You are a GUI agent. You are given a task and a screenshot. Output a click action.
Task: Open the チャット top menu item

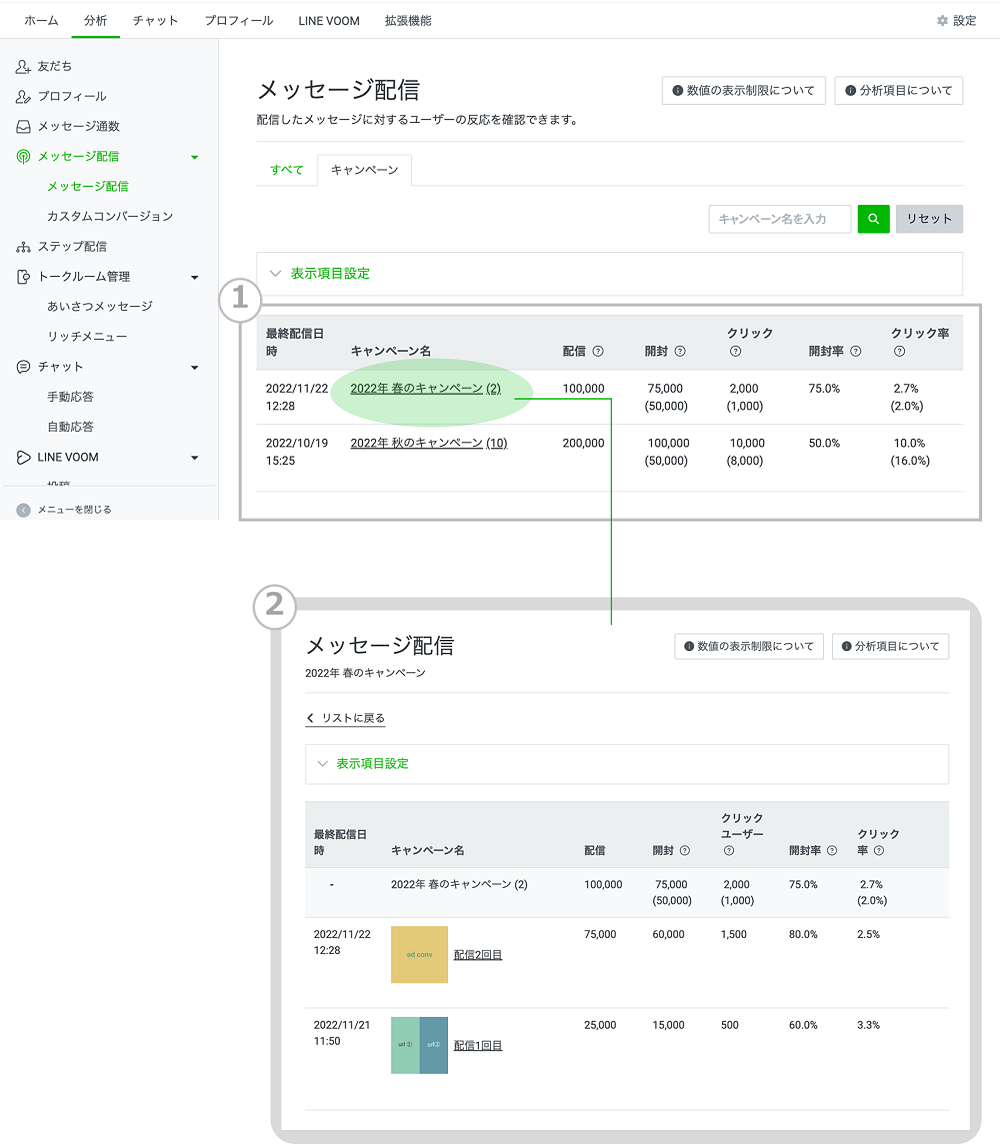coord(155,21)
